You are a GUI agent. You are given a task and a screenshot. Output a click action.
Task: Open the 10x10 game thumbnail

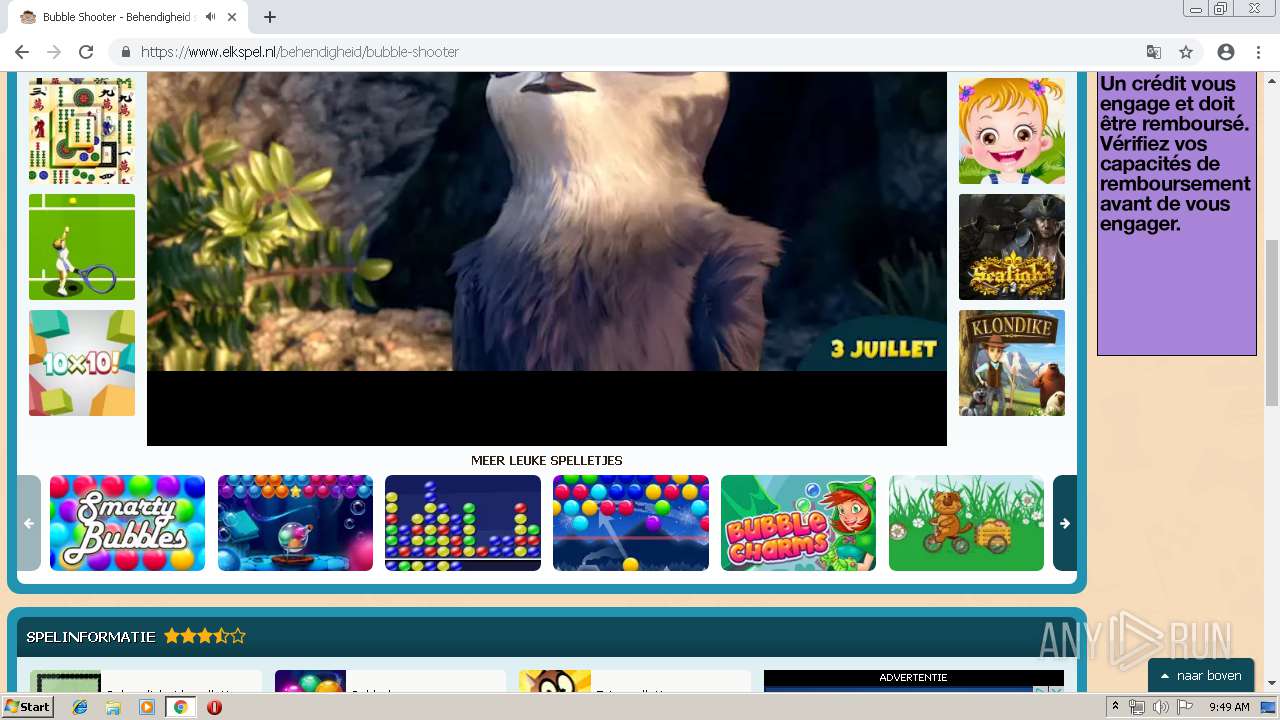[82, 363]
